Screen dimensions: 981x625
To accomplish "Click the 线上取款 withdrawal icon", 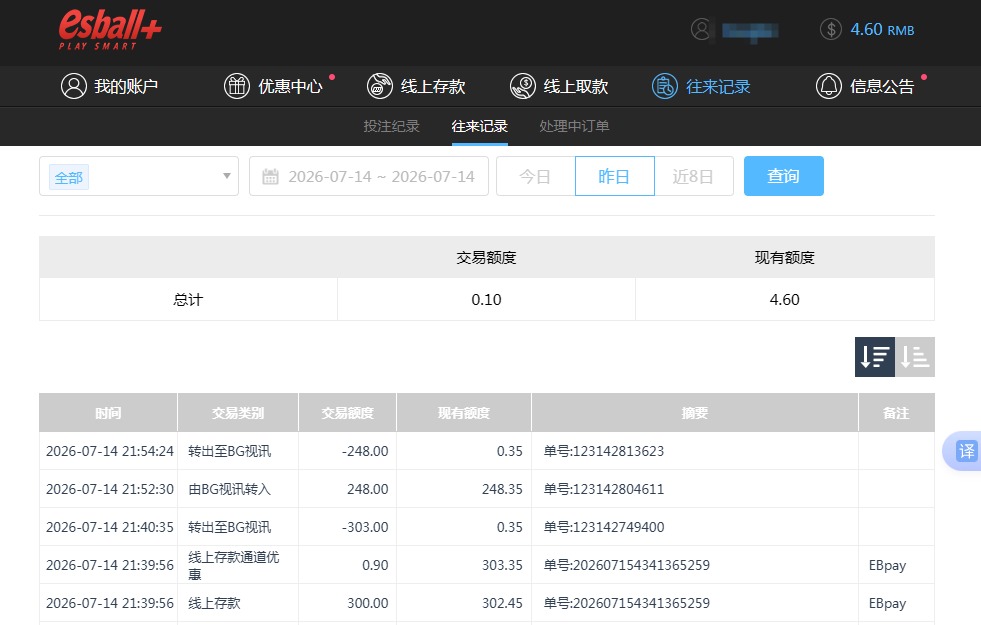I will point(523,86).
